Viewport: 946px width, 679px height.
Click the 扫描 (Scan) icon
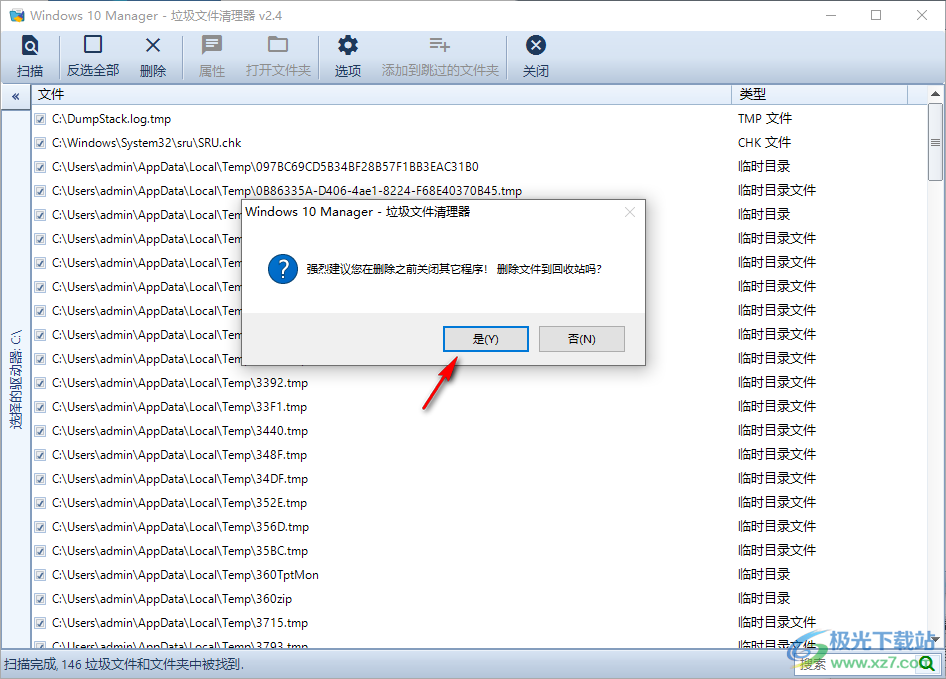[30, 45]
